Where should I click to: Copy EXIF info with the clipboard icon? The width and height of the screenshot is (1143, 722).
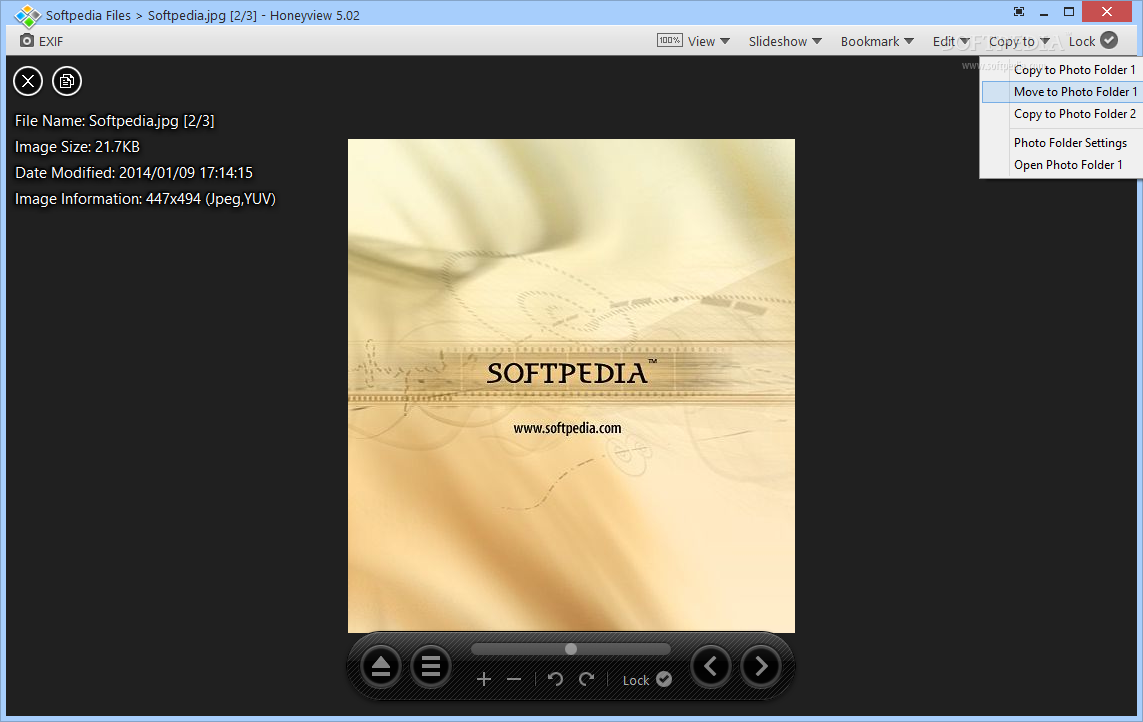(x=66, y=81)
